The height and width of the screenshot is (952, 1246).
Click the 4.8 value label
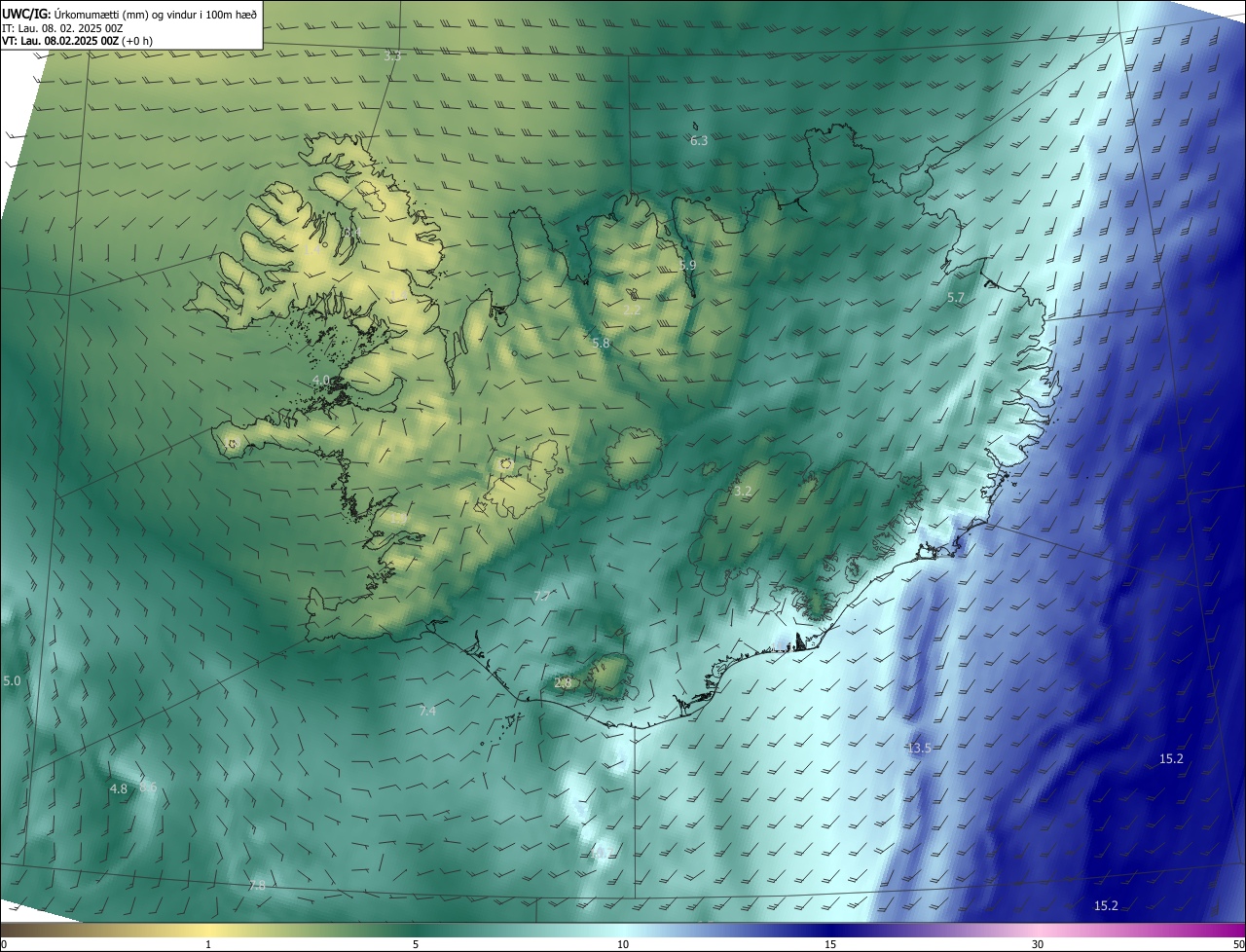[119, 788]
